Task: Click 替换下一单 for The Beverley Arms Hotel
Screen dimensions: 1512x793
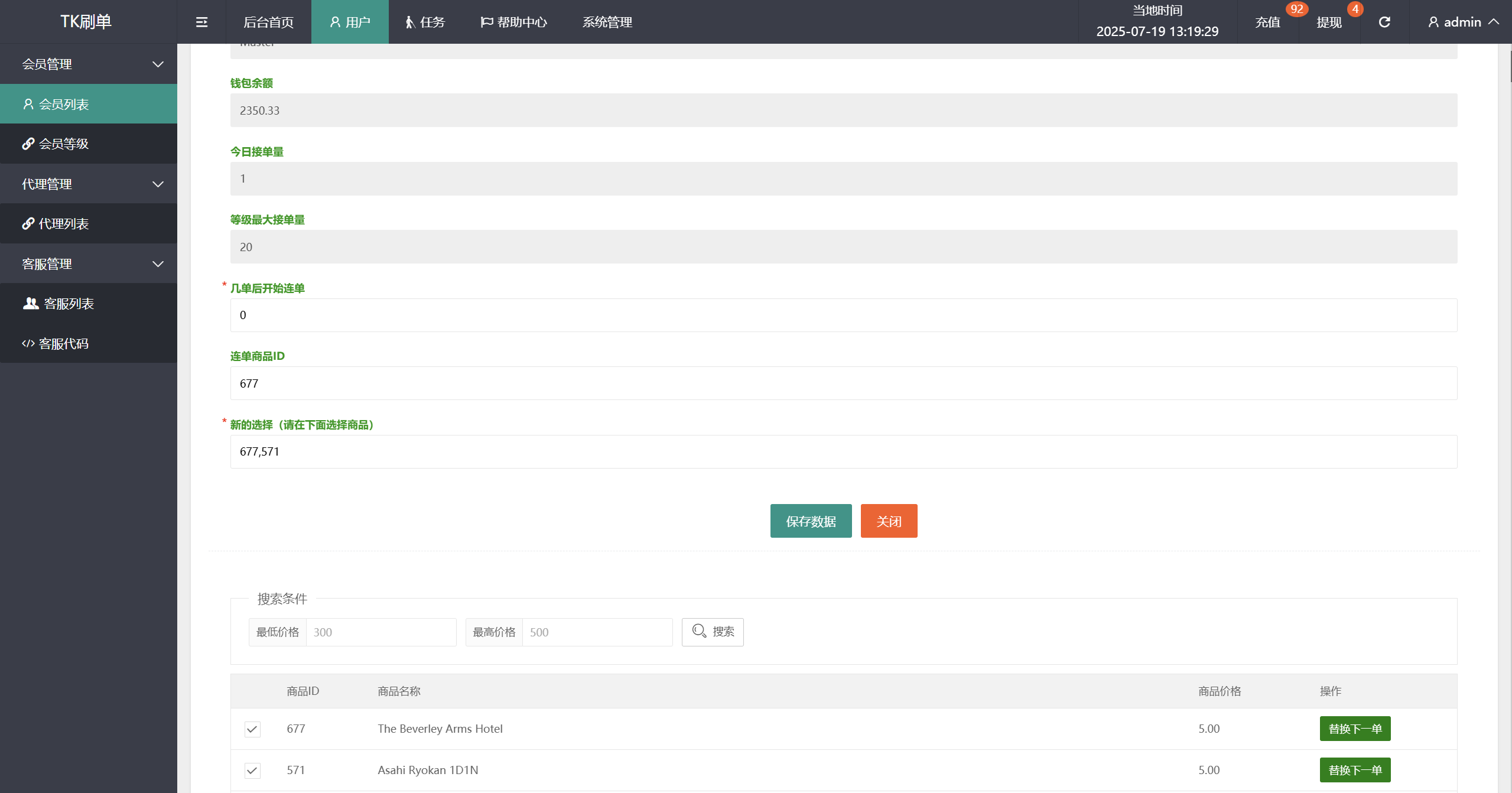Action: [x=1355, y=729]
